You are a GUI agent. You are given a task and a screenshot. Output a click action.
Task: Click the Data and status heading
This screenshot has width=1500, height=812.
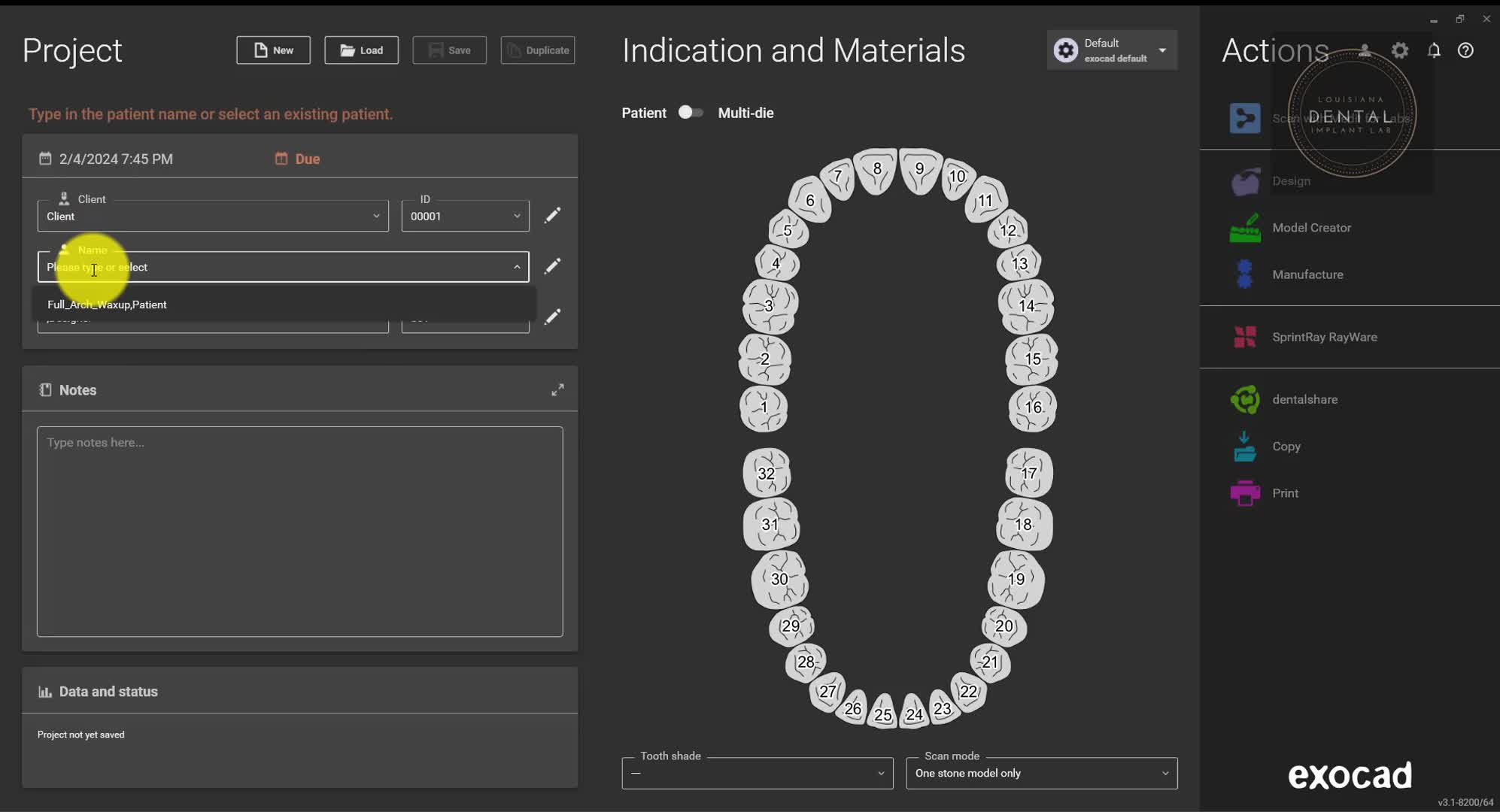[x=108, y=692]
